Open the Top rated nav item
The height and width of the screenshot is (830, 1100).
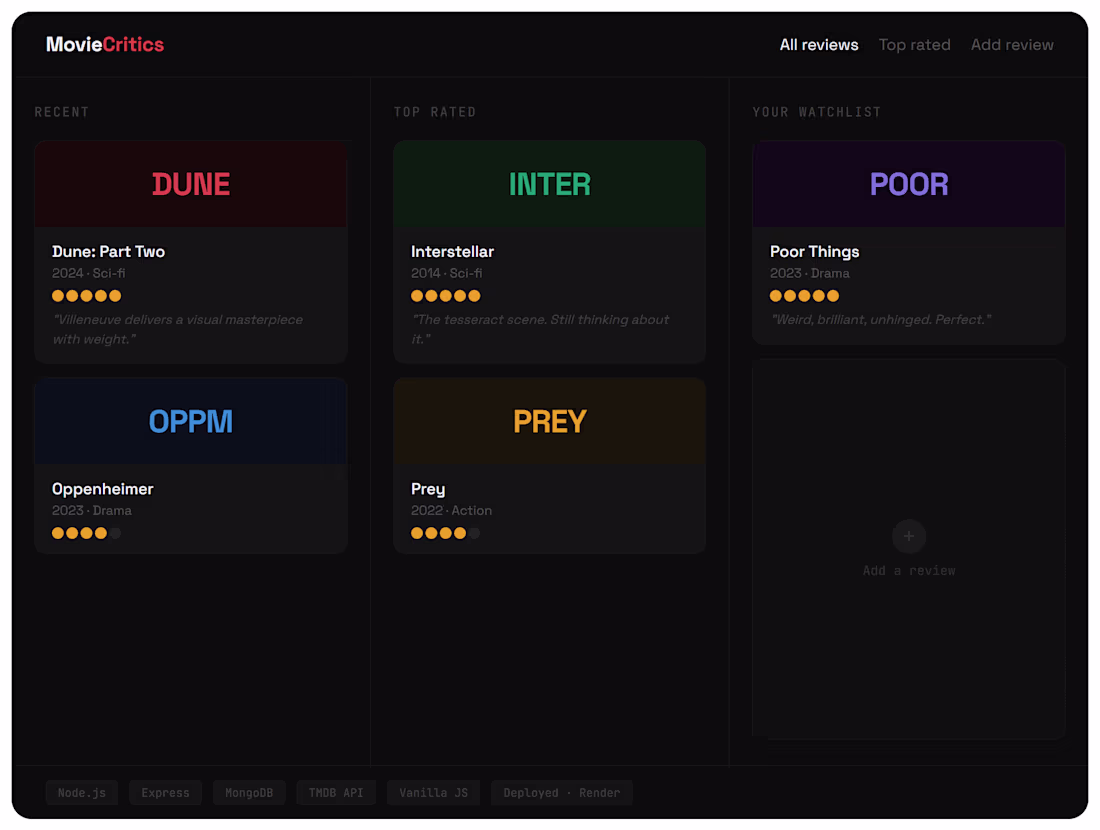[914, 45]
